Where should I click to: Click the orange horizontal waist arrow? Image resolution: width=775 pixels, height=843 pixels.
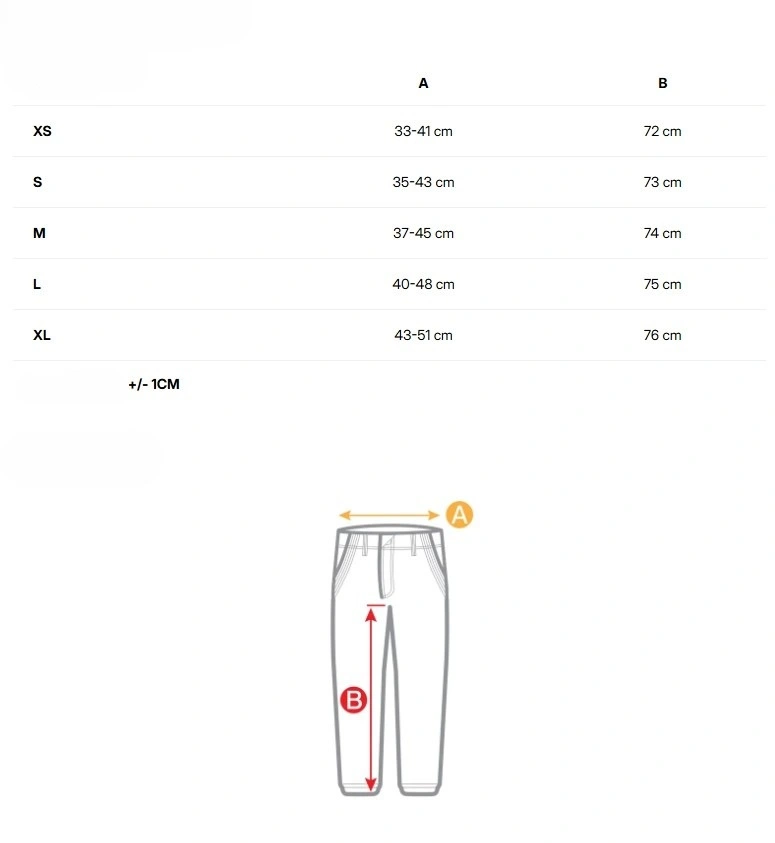coord(389,515)
